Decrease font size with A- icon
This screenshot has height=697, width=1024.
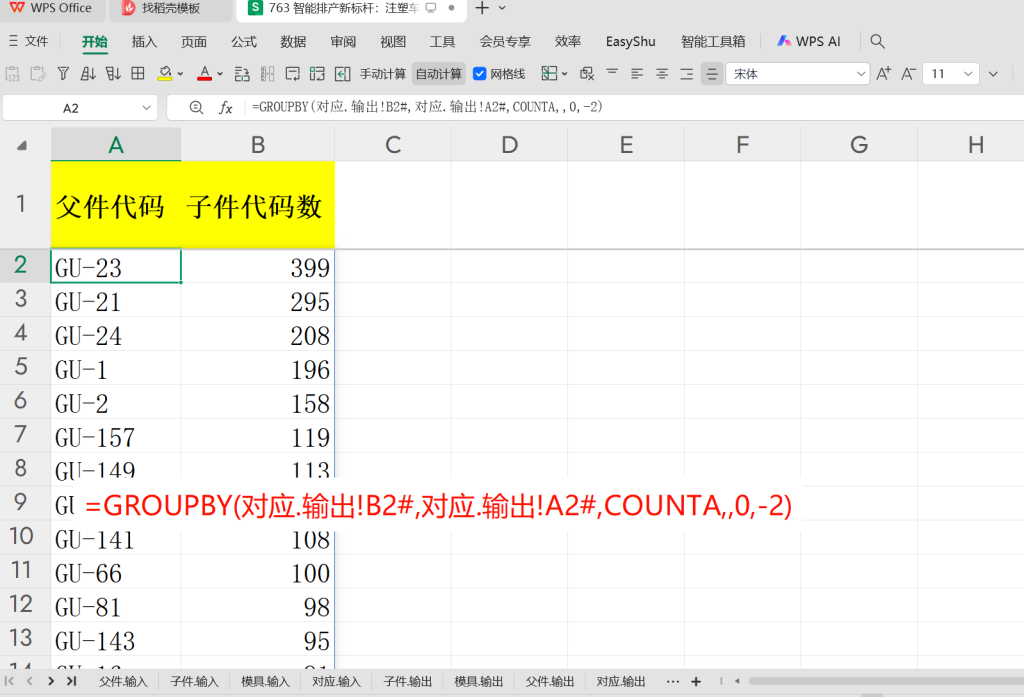908,74
